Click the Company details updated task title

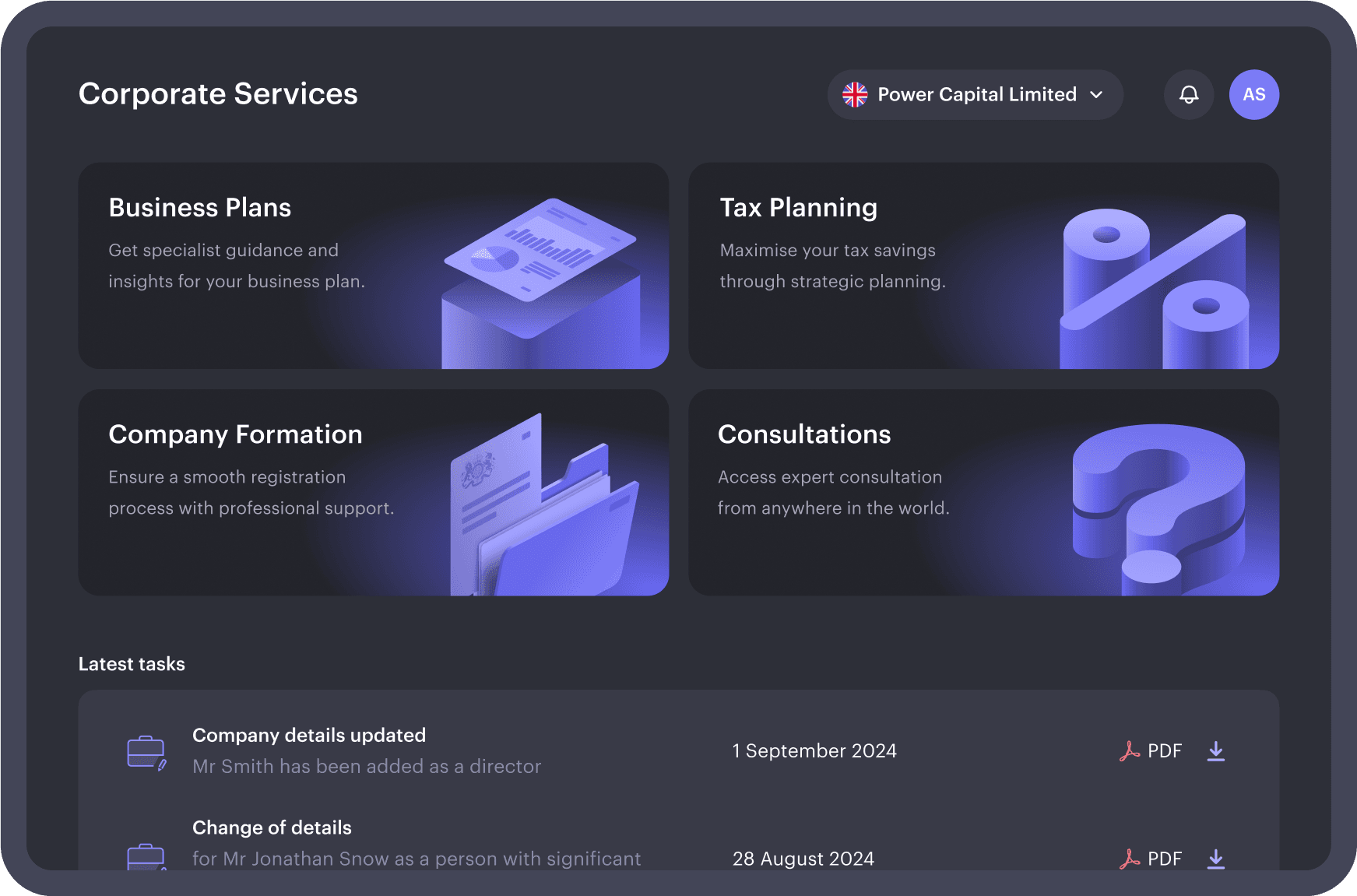309,735
